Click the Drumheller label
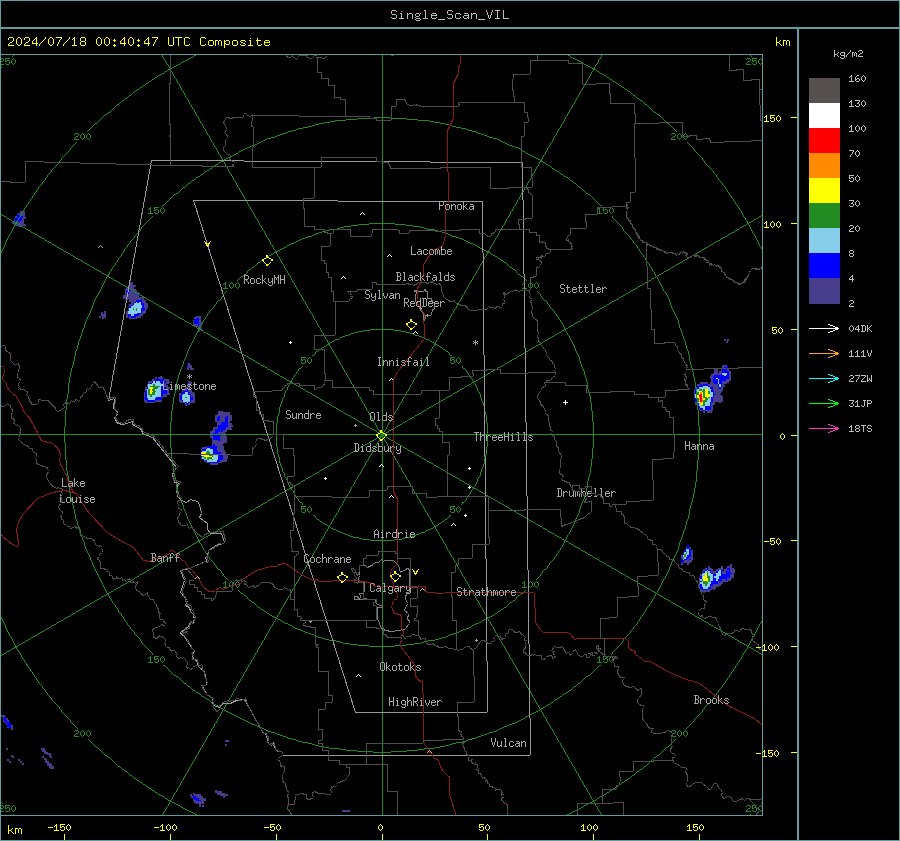The image size is (900, 841). 586,493
